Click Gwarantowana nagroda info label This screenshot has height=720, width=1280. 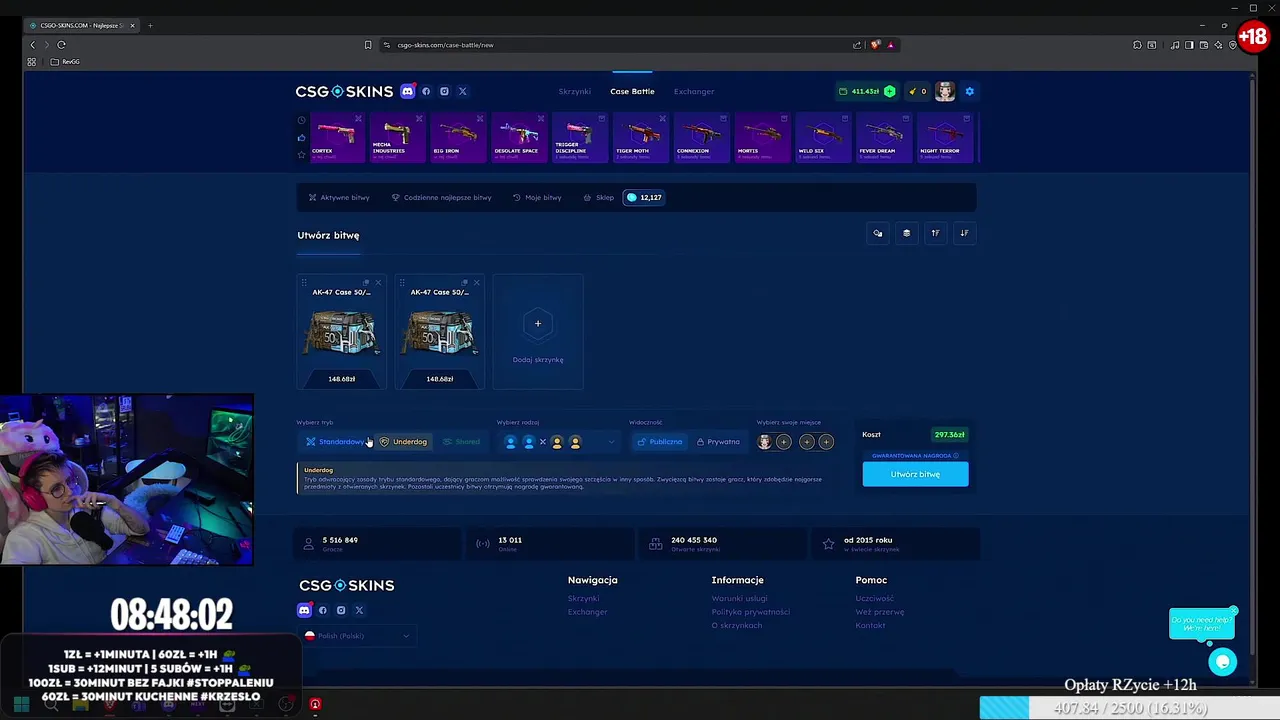(x=915, y=455)
